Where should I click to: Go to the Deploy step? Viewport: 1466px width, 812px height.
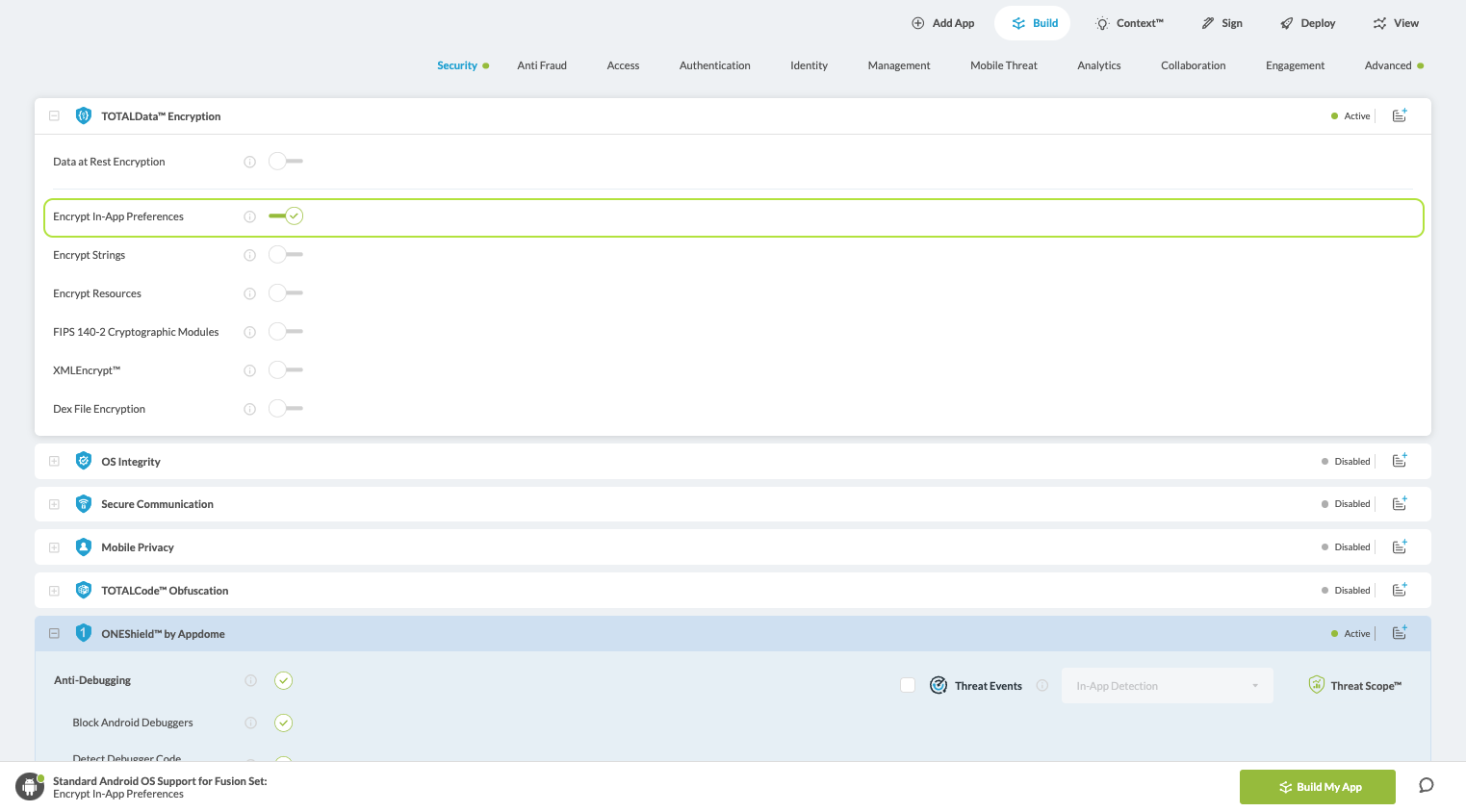pos(1307,23)
